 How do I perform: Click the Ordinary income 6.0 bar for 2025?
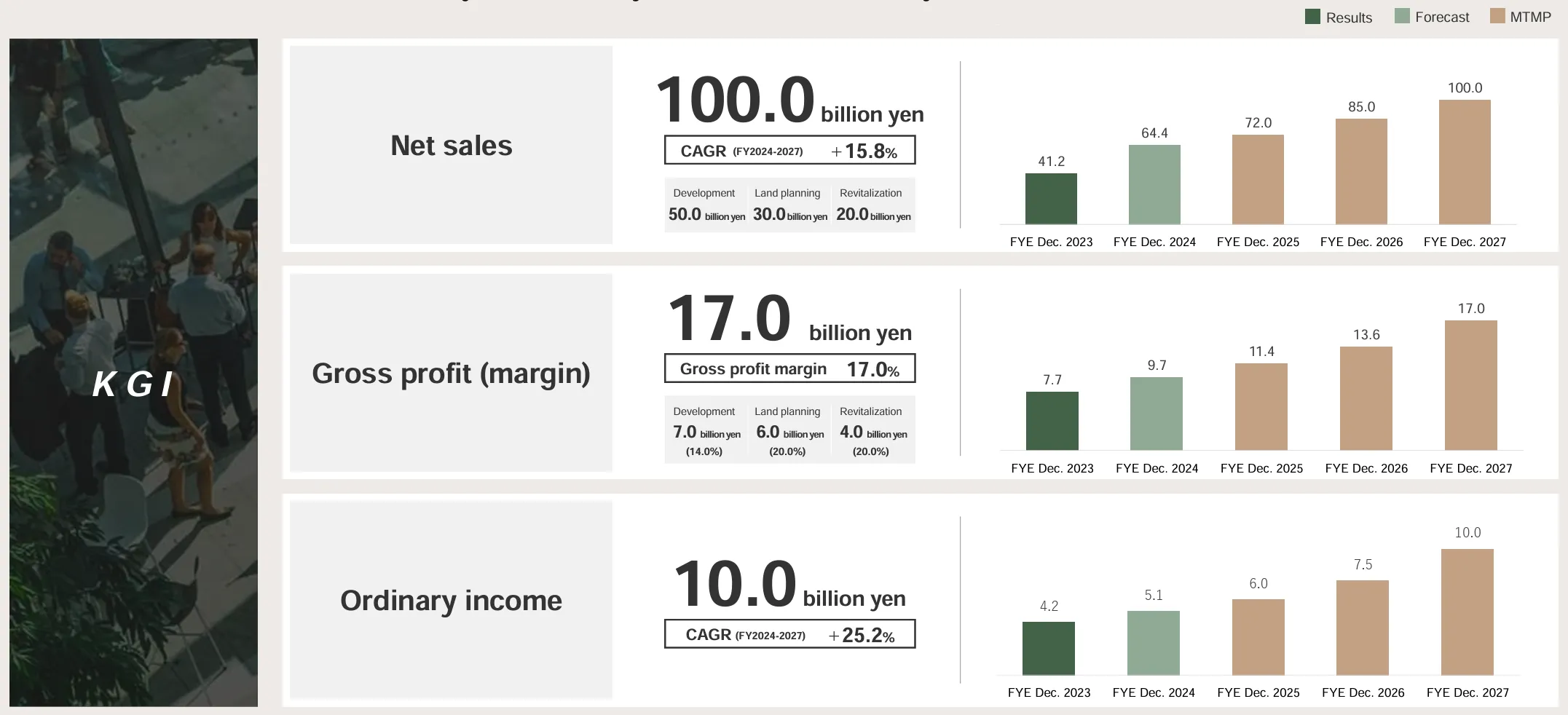[1258, 637]
